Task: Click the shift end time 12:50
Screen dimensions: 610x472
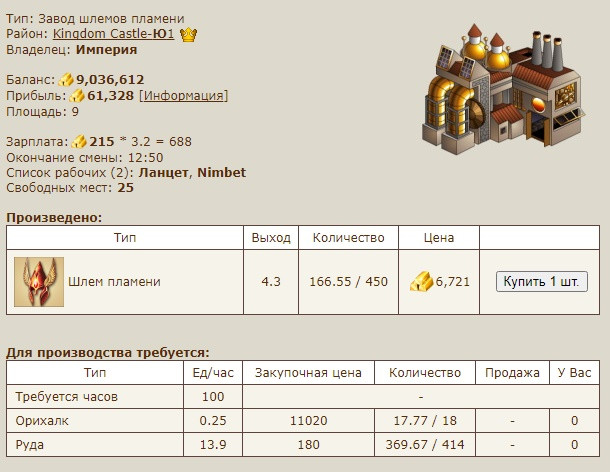Action: (x=145, y=158)
